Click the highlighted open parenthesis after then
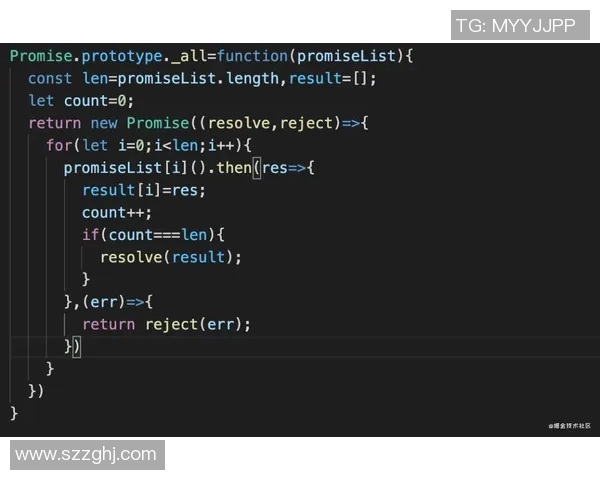This screenshot has width=600, height=480. pos(257,168)
